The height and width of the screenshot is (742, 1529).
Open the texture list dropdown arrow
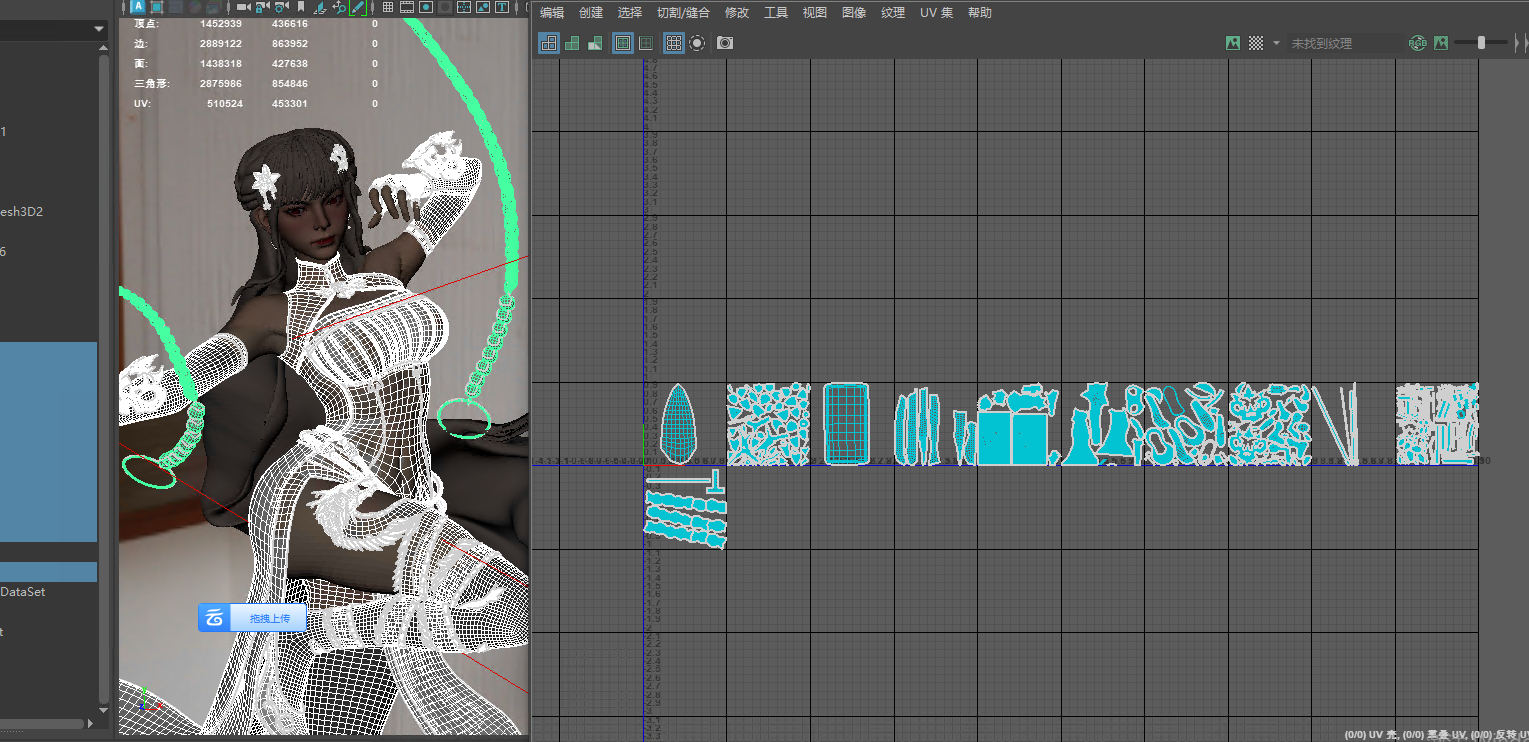[x=1276, y=43]
